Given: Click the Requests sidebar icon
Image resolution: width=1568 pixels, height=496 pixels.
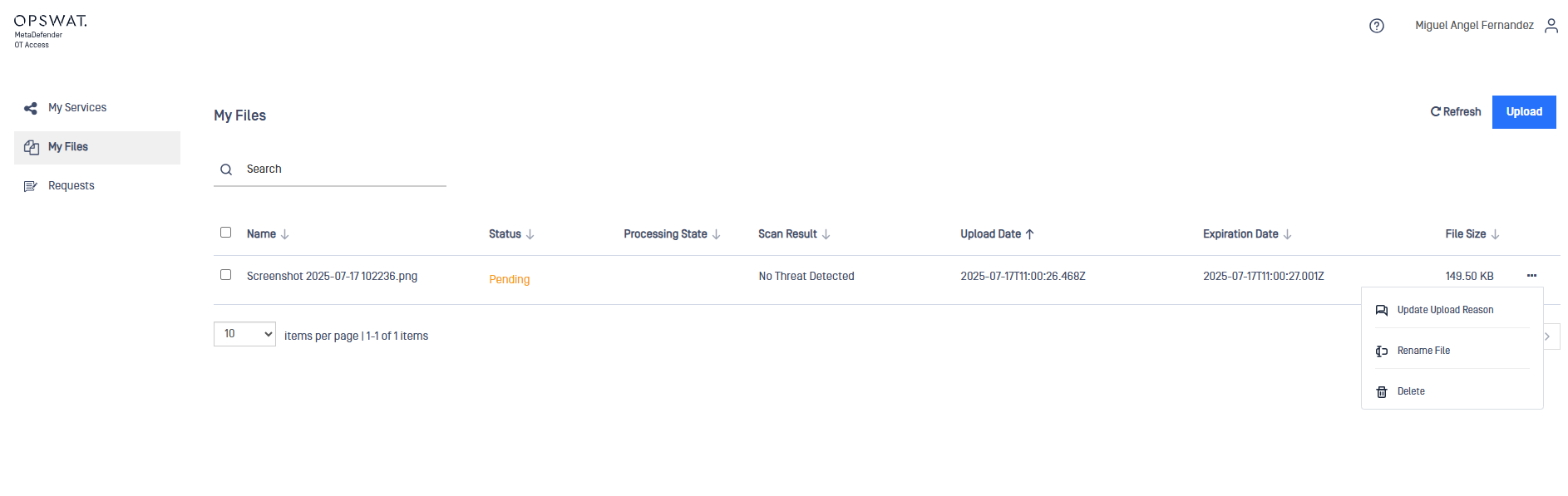Looking at the screenshot, I should [31, 186].
